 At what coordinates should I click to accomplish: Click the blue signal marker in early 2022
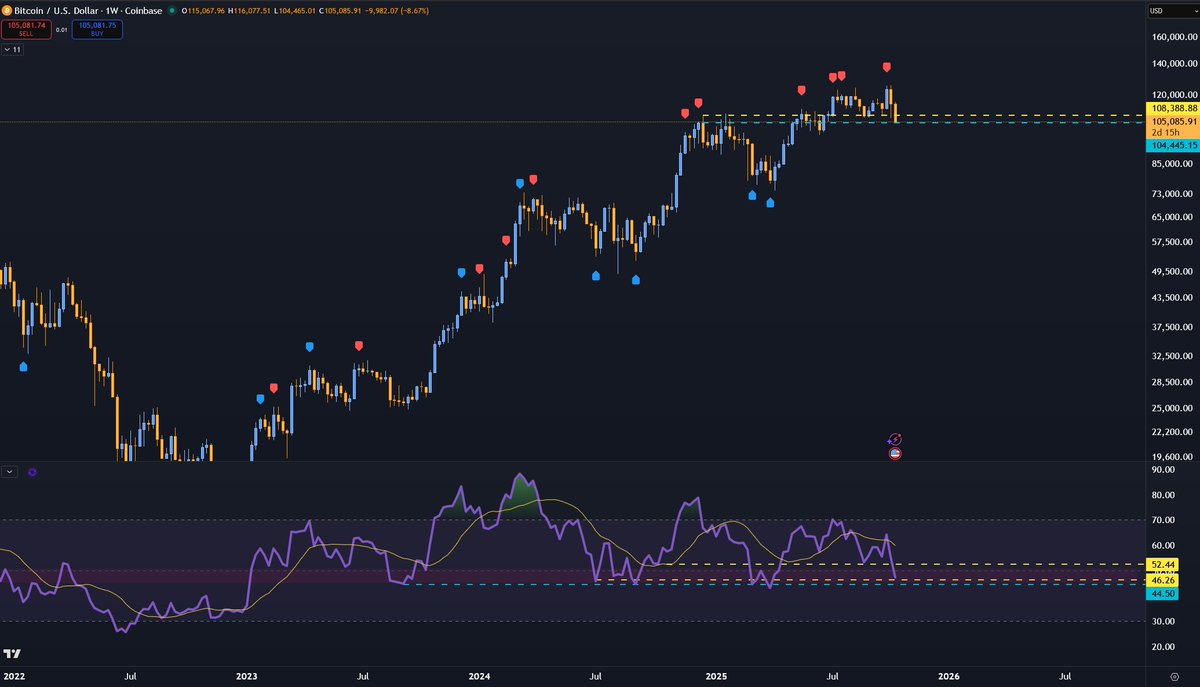pyautogui.click(x=23, y=367)
